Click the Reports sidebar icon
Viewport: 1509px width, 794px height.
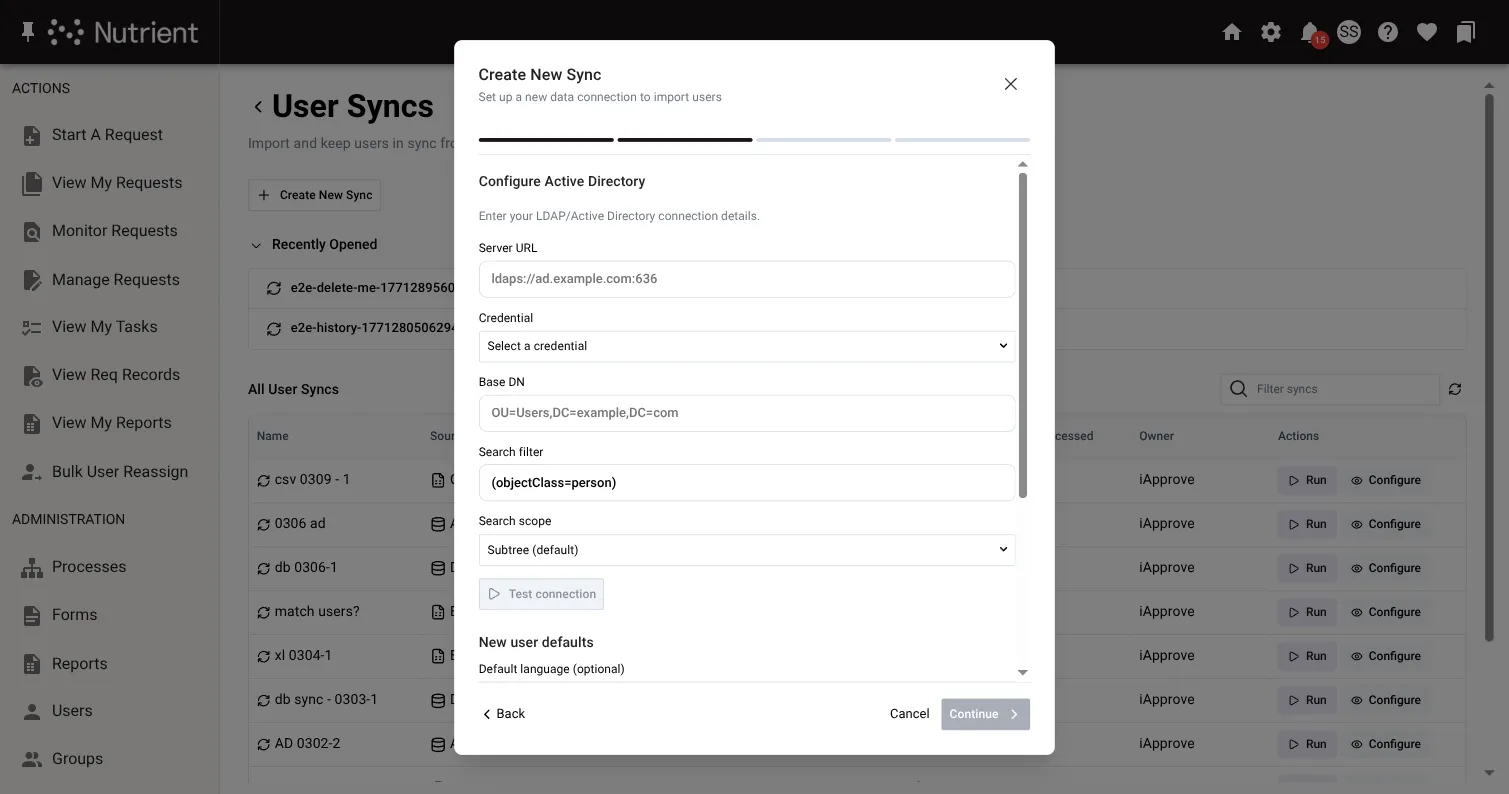32,664
